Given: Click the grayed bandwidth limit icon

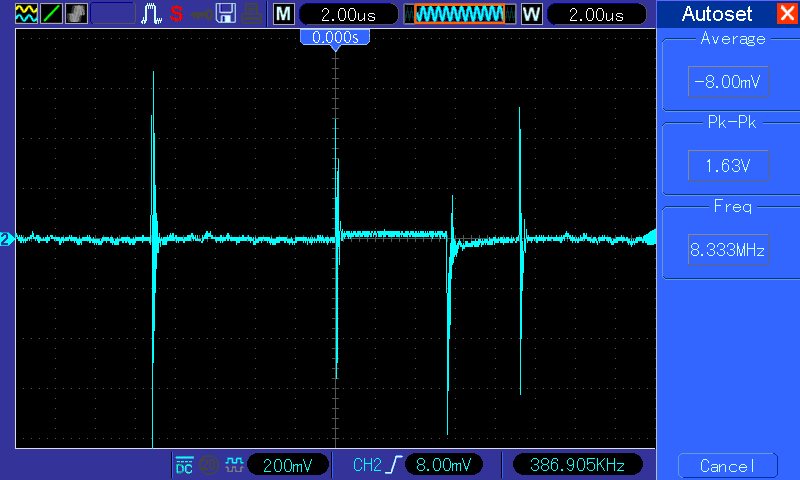Looking at the screenshot, I should (x=209, y=465).
